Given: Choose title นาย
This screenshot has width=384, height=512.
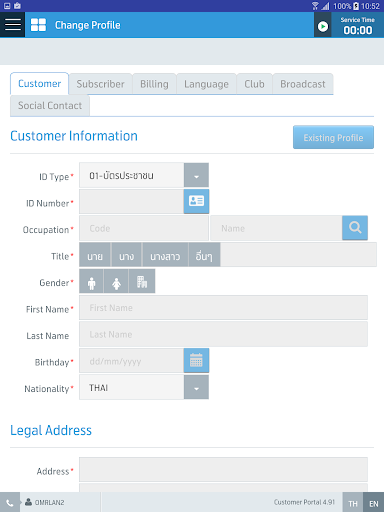Looking at the screenshot, I should 95,255.
